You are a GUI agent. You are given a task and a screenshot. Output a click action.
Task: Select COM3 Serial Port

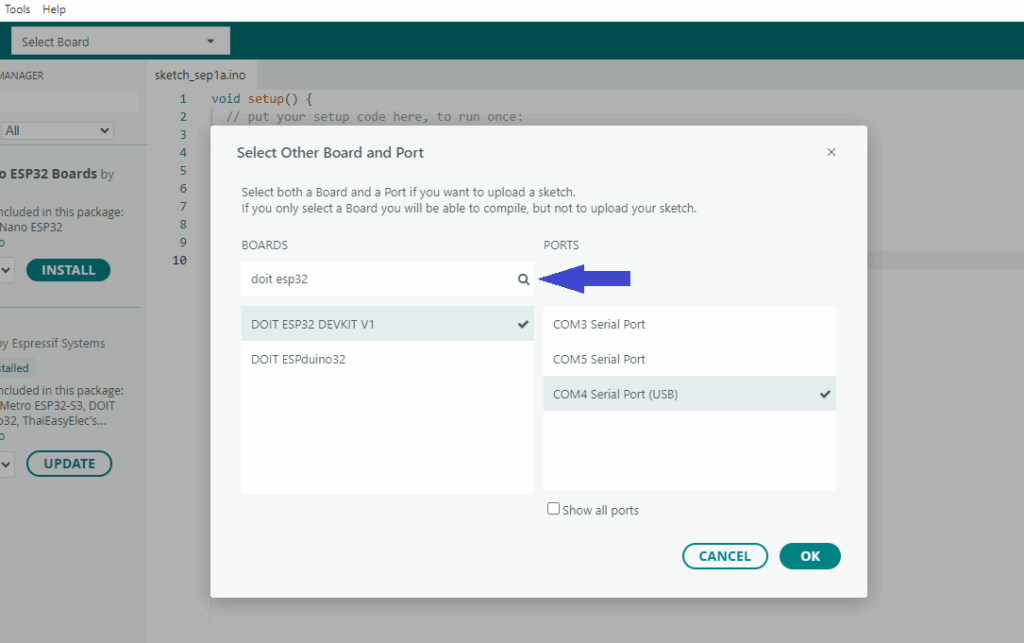click(599, 324)
